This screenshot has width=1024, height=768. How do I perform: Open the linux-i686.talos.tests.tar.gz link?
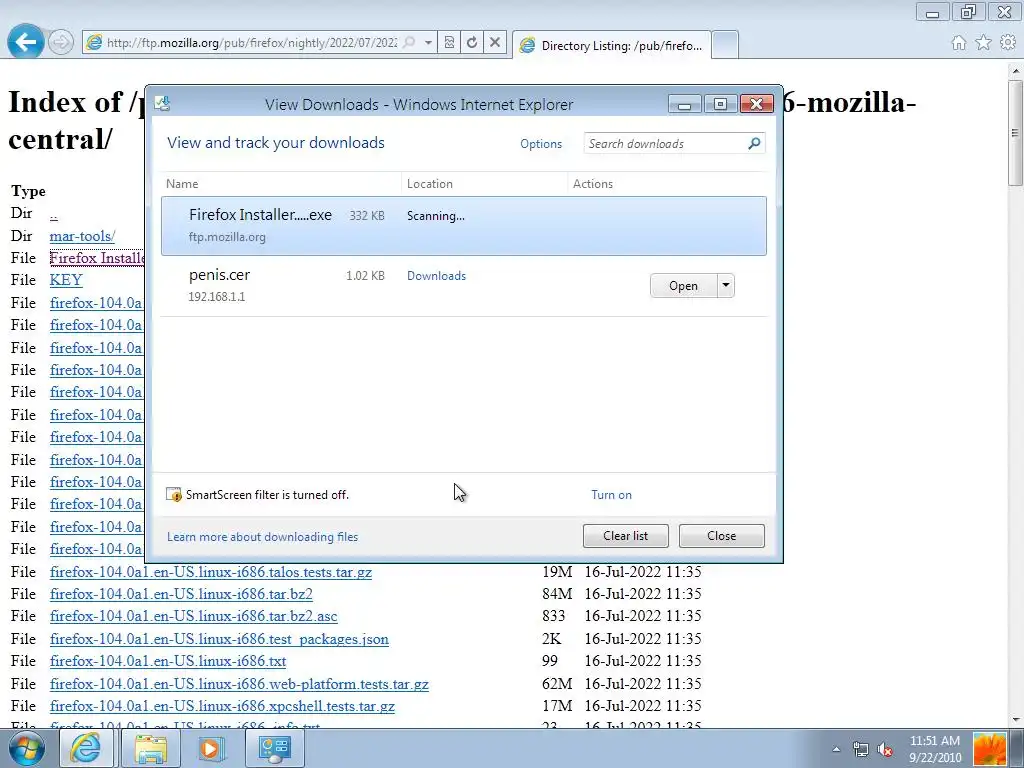211,572
